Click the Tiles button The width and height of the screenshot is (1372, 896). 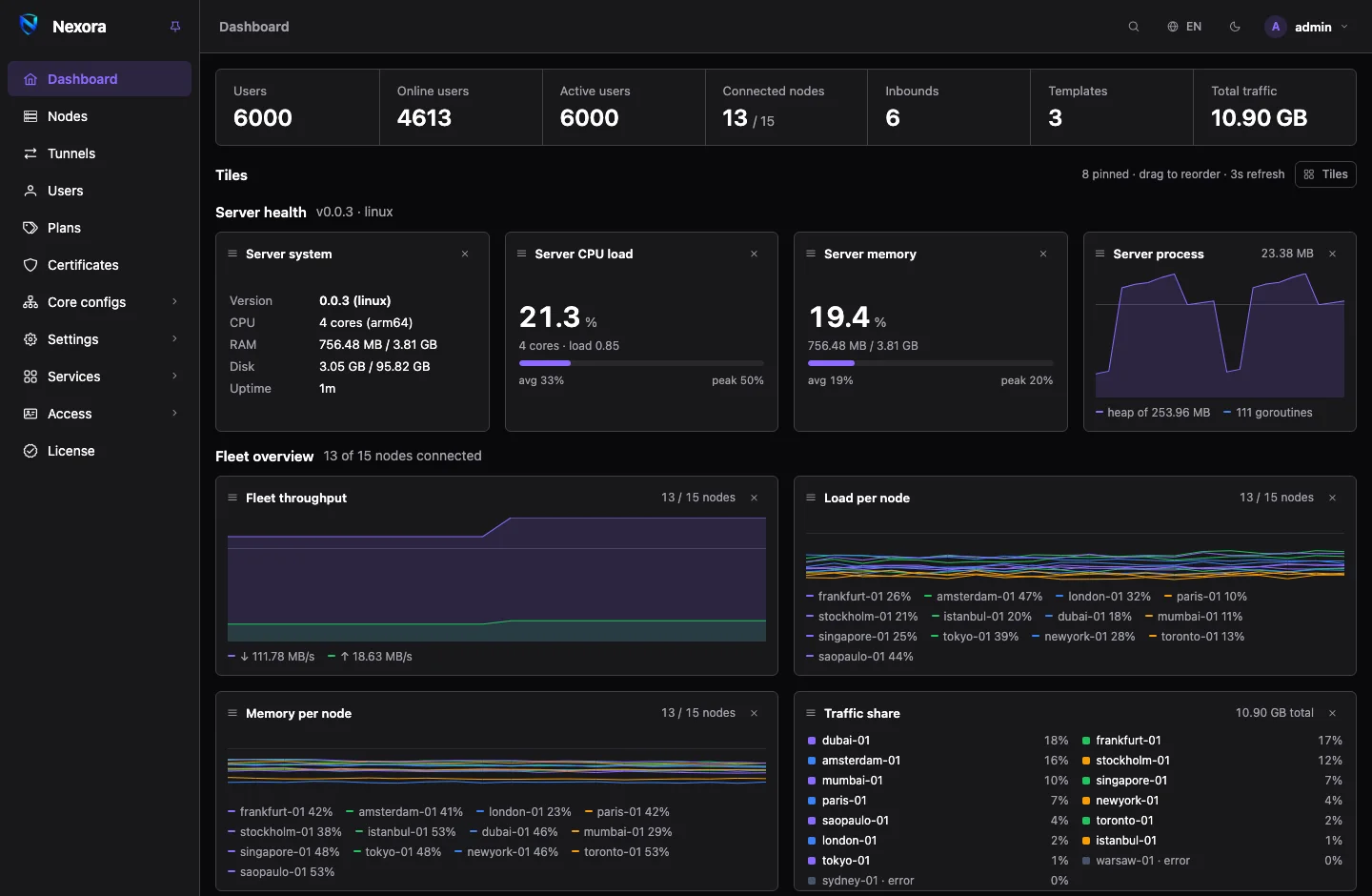tap(1325, 174)
